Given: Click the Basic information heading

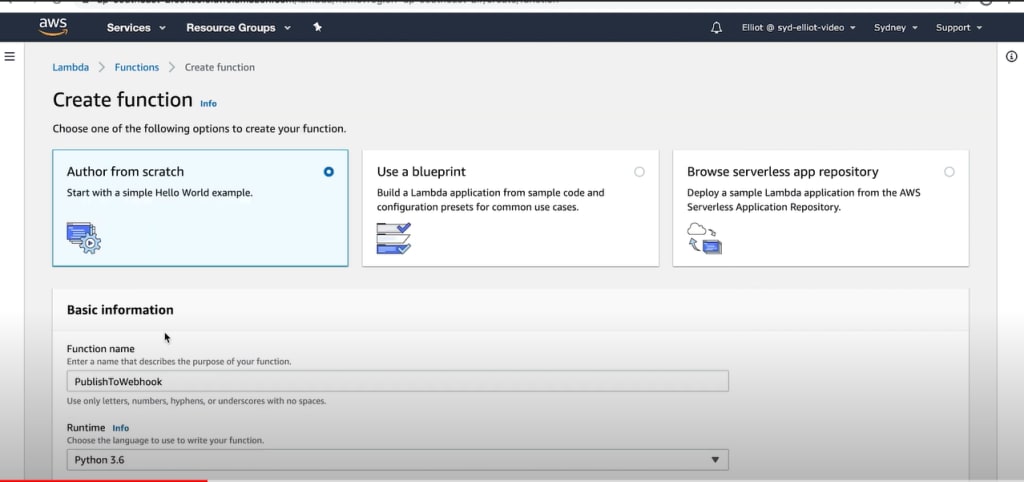Looking at the screenshot, I should 120,310.
